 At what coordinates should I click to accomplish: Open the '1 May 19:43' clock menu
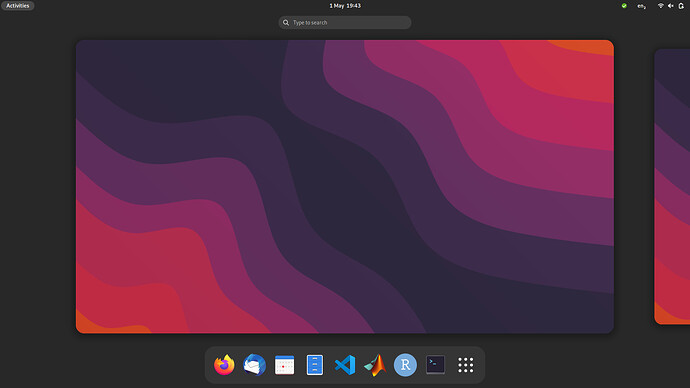(x=345, y=6)
